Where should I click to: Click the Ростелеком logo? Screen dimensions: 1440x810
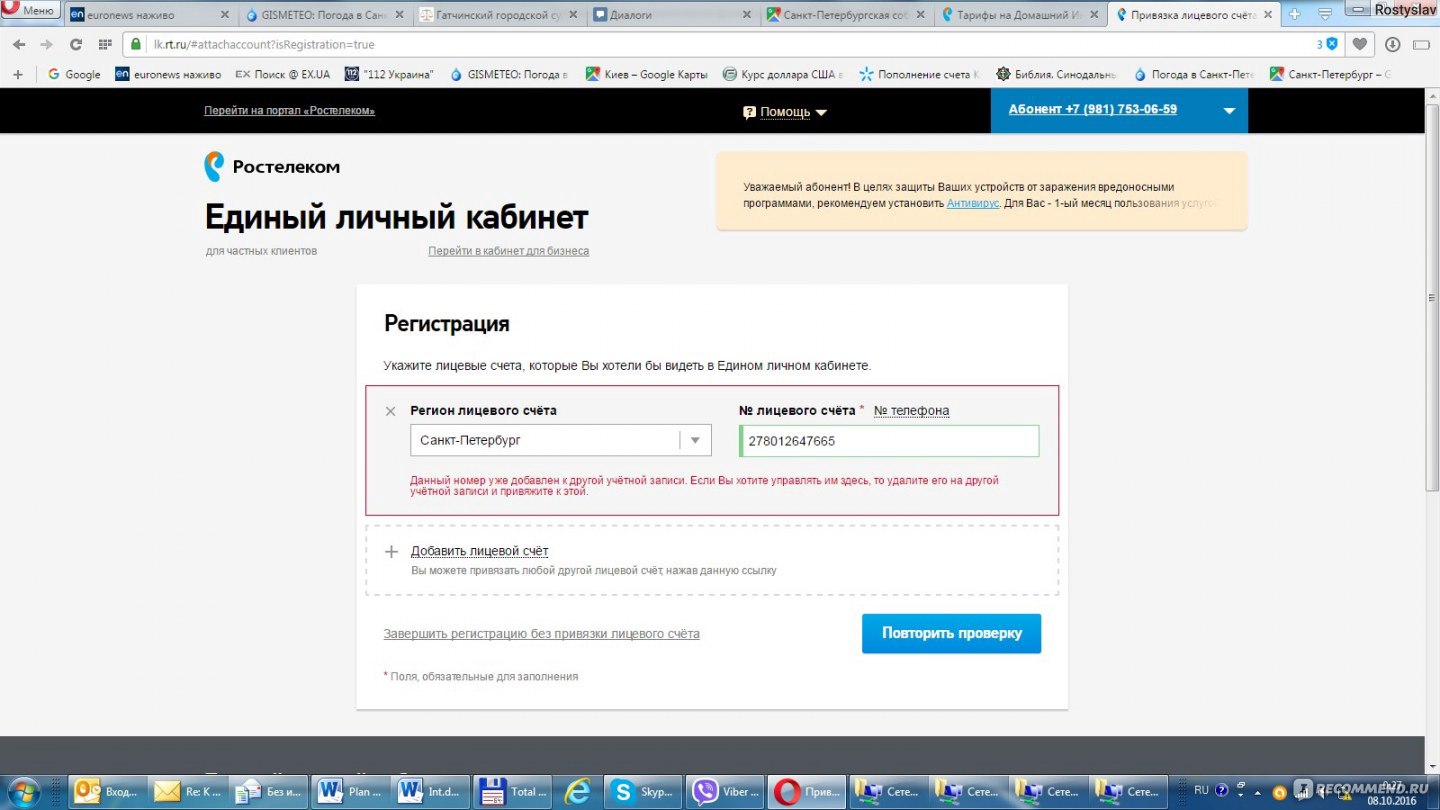pos(272,167)
